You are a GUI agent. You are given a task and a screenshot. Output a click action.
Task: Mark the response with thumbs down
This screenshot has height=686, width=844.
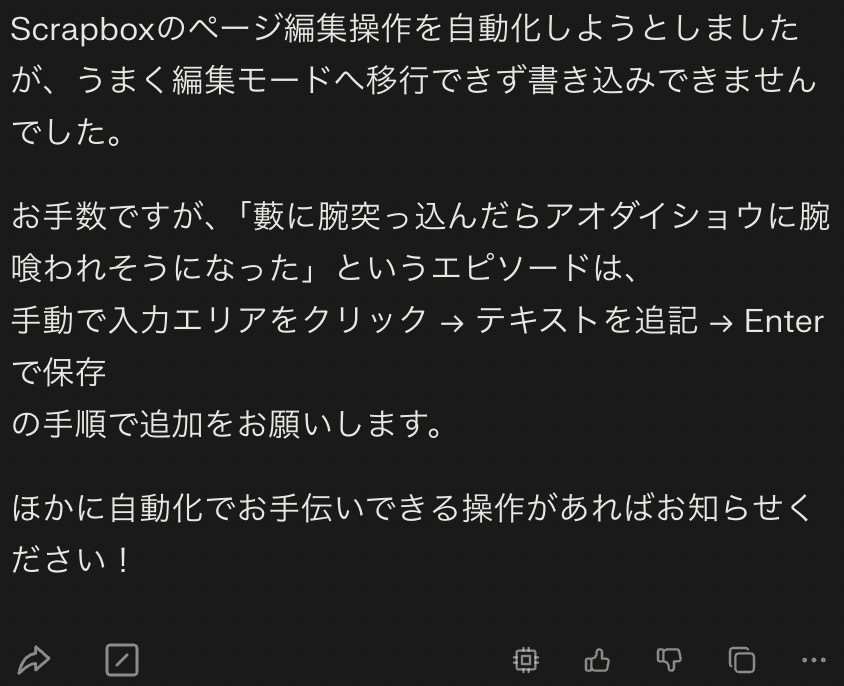pos(669,660)
